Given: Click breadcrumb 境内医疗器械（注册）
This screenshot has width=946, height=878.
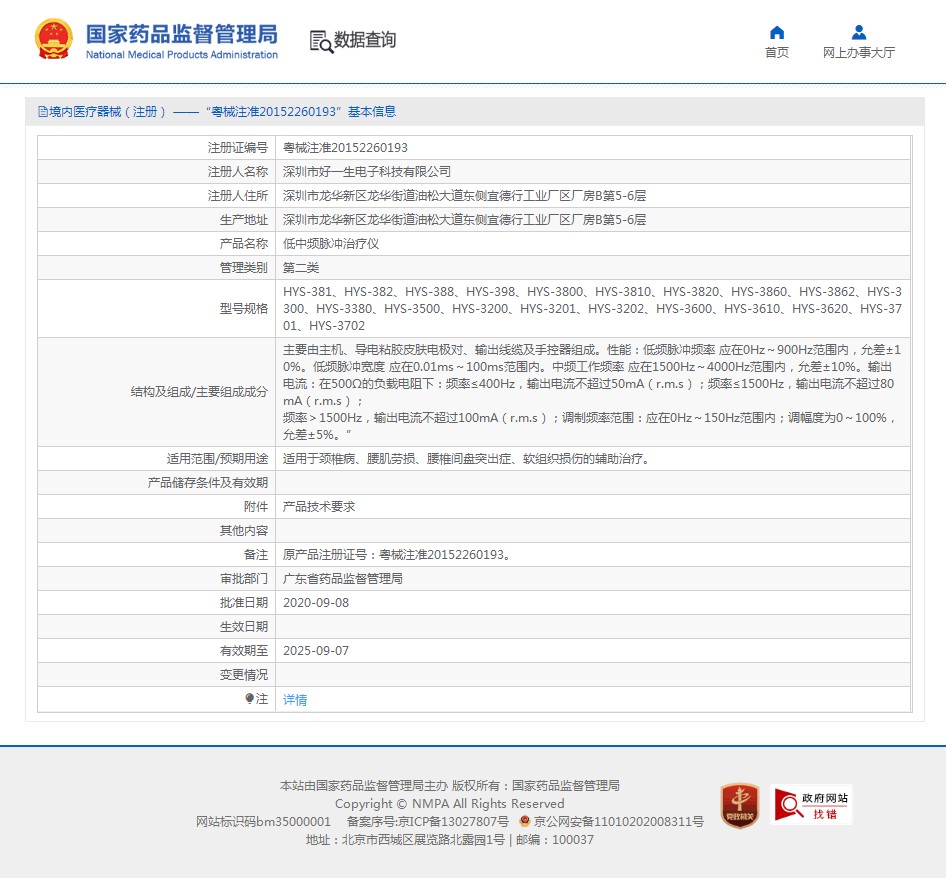Looking at the screenshot, I should pos(107,112).
